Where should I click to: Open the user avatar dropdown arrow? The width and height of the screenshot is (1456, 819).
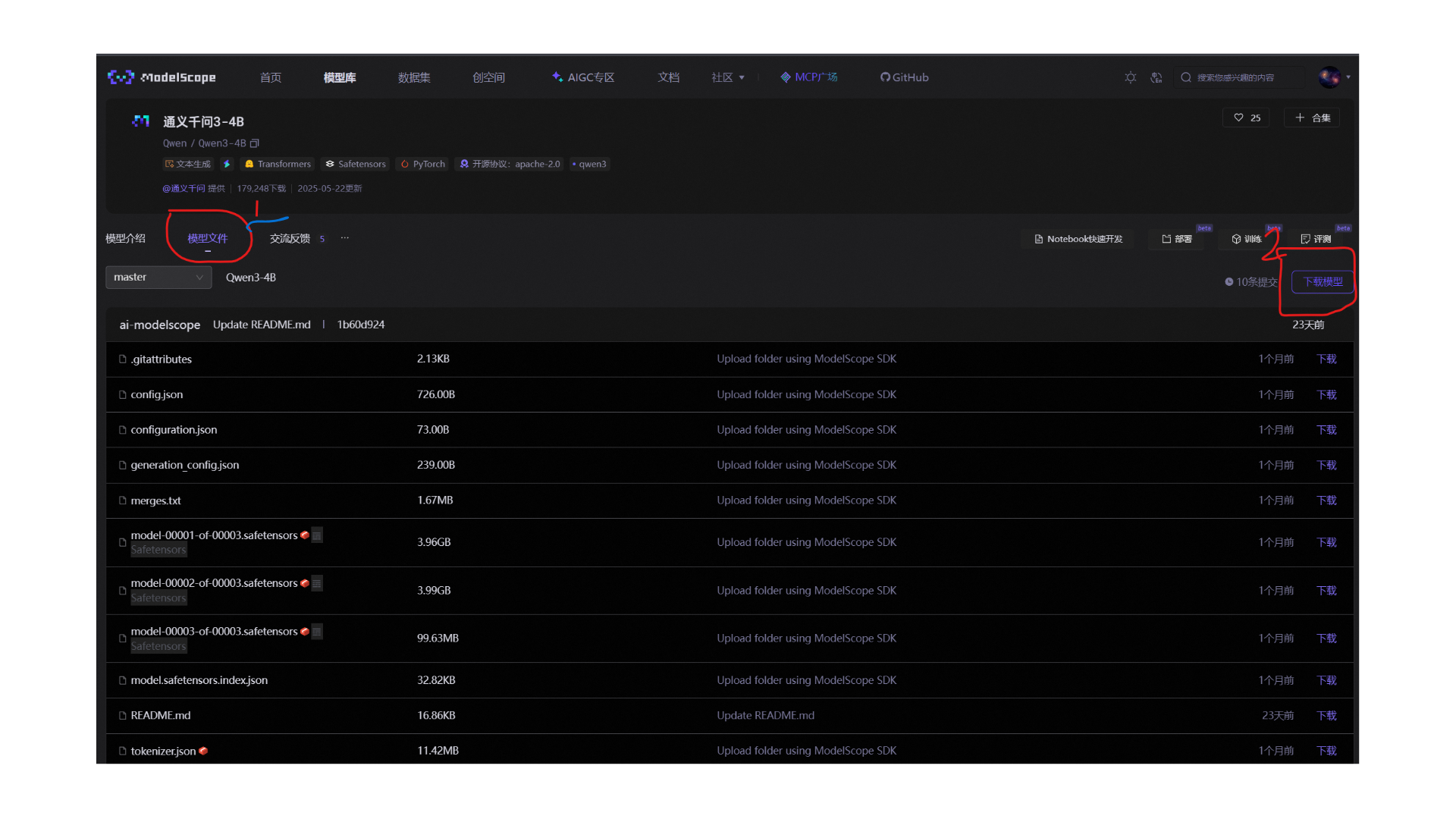(1348, 77)
